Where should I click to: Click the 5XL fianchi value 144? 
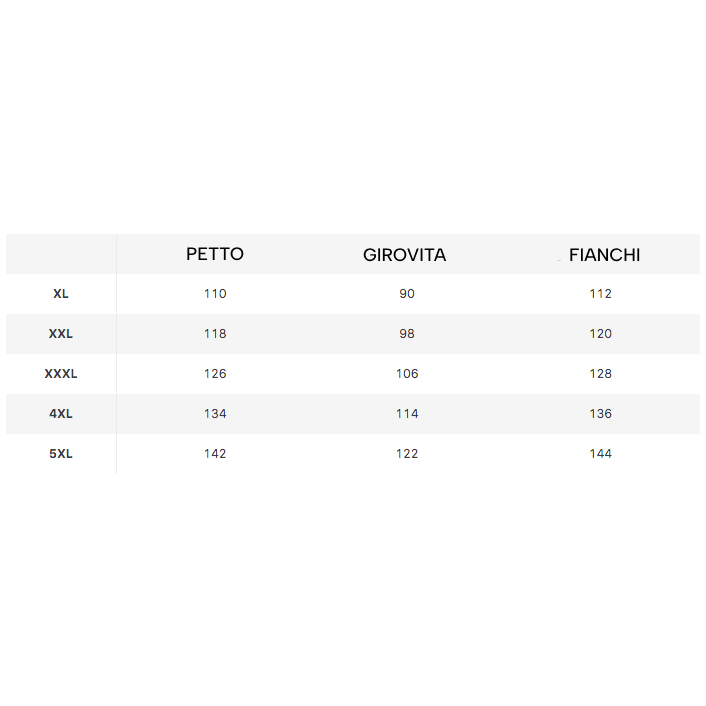click(x=601, y=453)
